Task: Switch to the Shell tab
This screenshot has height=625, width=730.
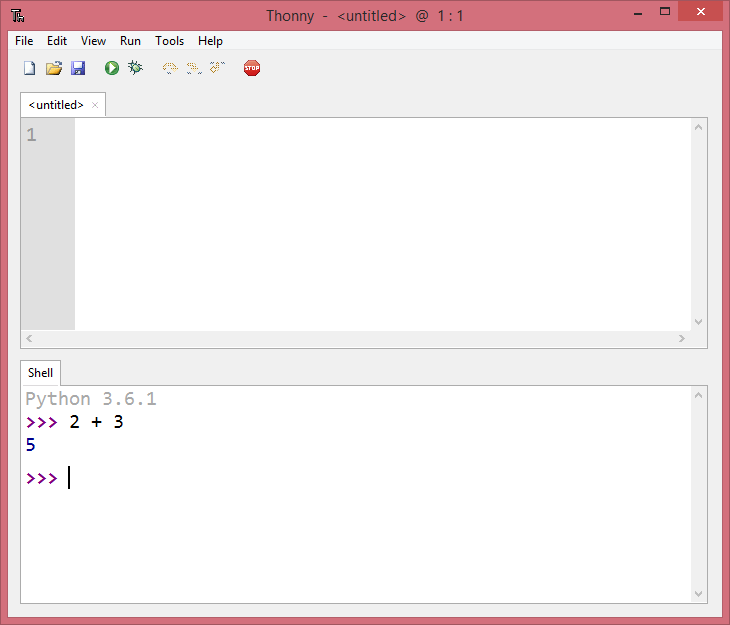Action: click(41, 373)
